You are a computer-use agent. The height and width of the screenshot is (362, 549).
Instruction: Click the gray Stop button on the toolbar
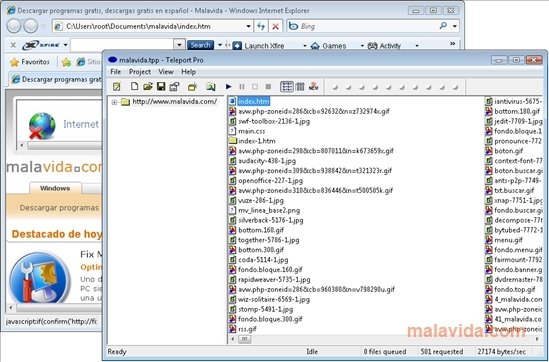click(268, 86)
